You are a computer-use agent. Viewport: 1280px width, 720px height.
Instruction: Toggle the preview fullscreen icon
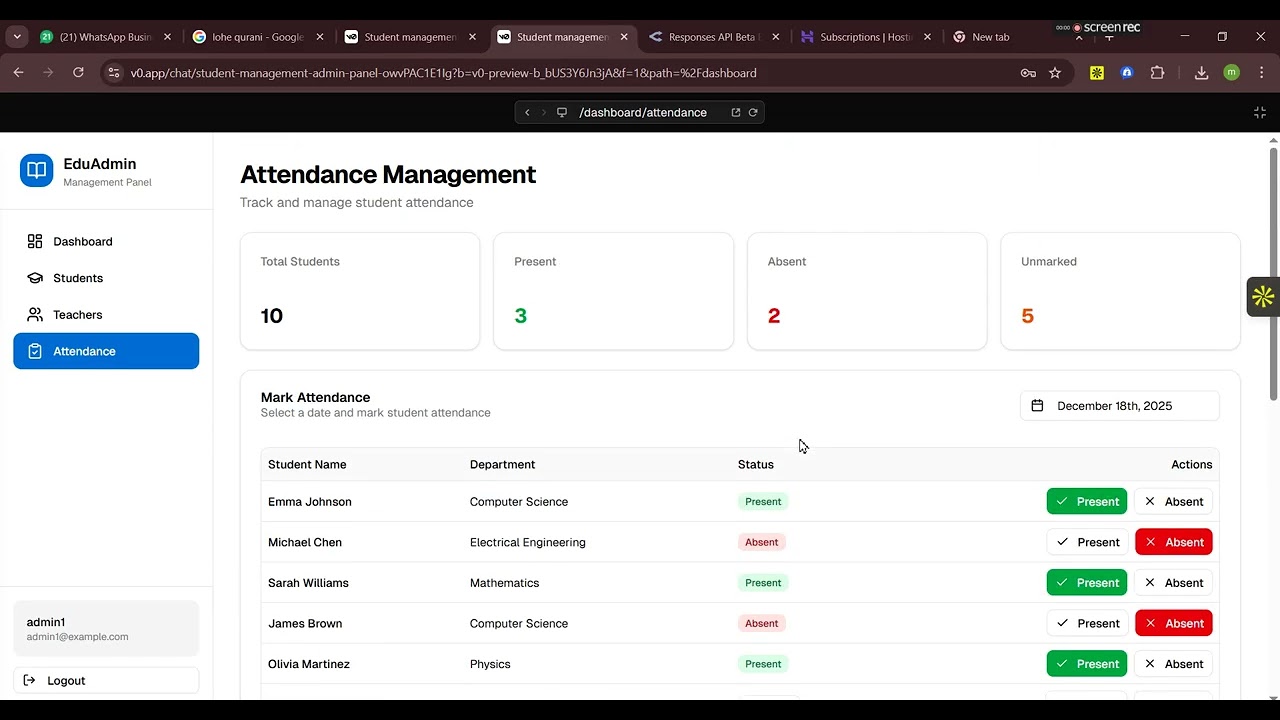point(1260,113)
